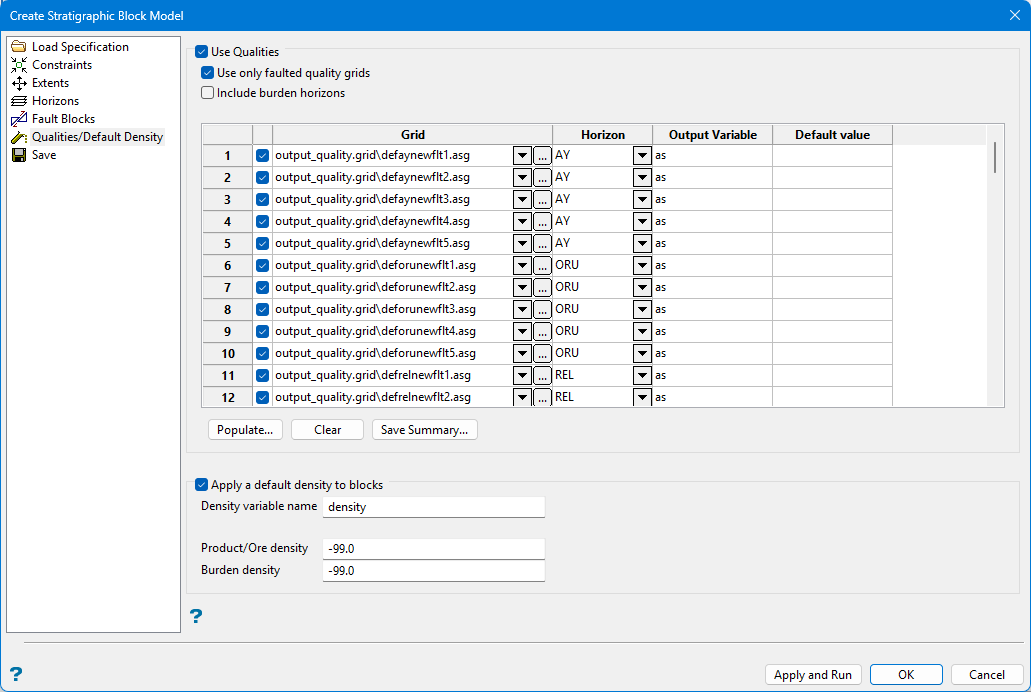Select Qualities/Default Density page in sidebar
Screen dimensions: 1031x692
coord(96,137)
